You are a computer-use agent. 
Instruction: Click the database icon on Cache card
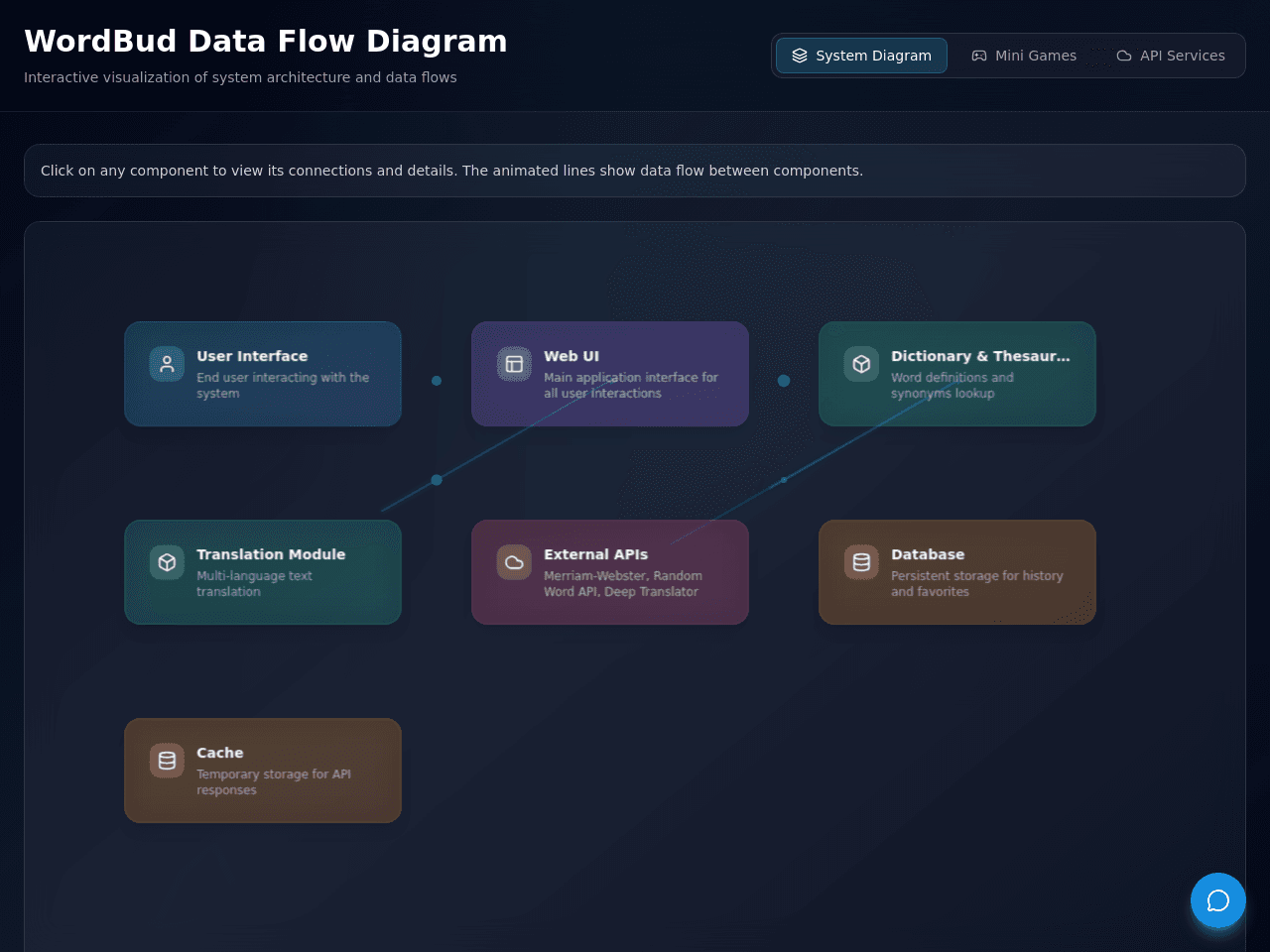coord(167,761)
